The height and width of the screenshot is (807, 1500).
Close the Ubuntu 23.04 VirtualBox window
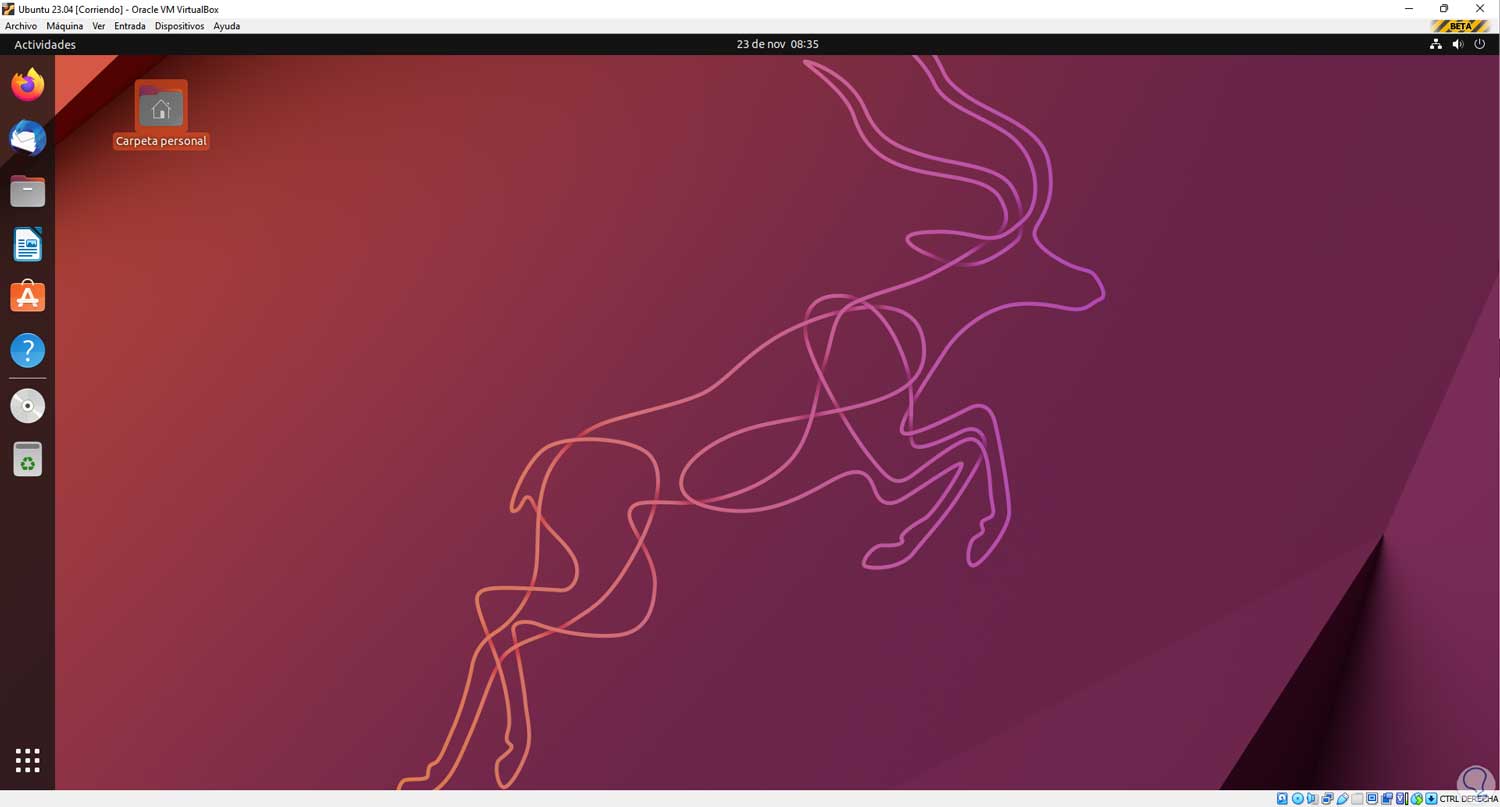1480,9
